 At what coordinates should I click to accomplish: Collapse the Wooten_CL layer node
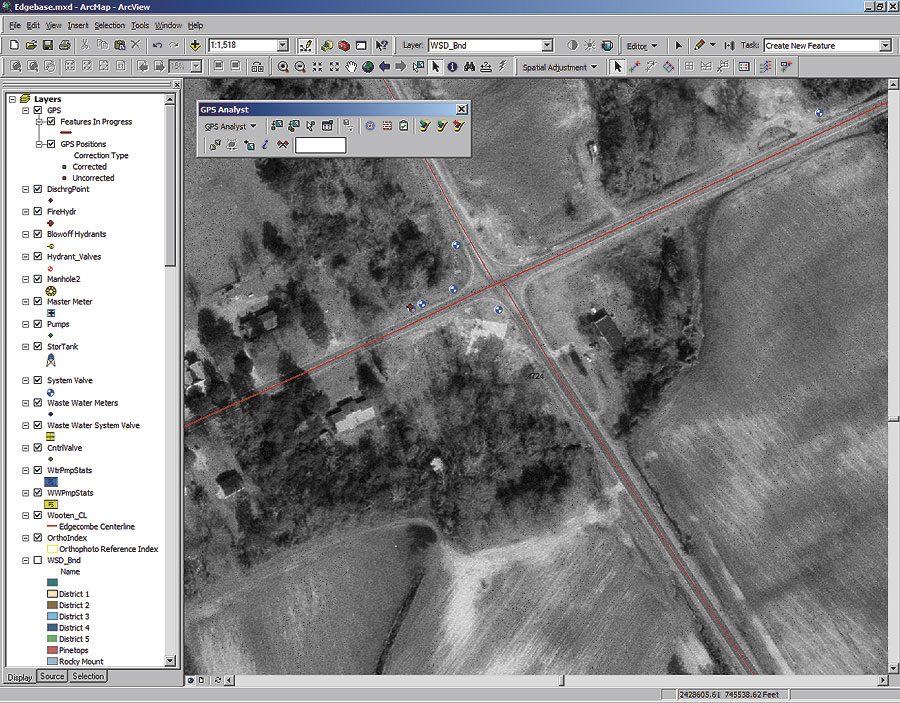pos(25,515)
